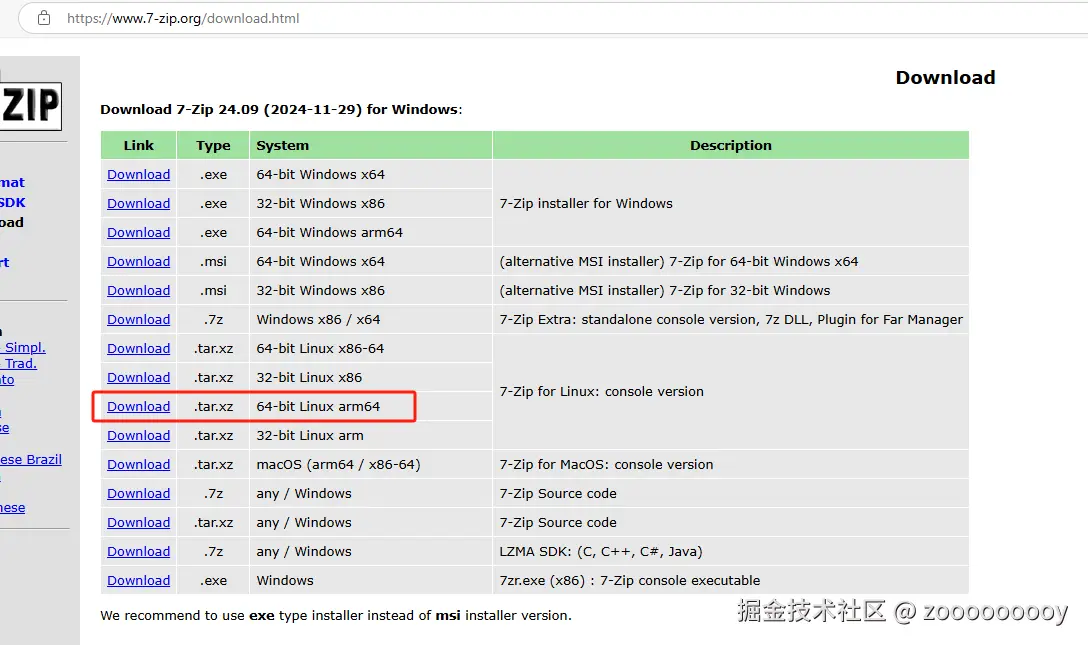Download the .tar.xz for 64-bit Linux x86-64
Viewport: 1088px width, 645px height.
click(139, 349)
